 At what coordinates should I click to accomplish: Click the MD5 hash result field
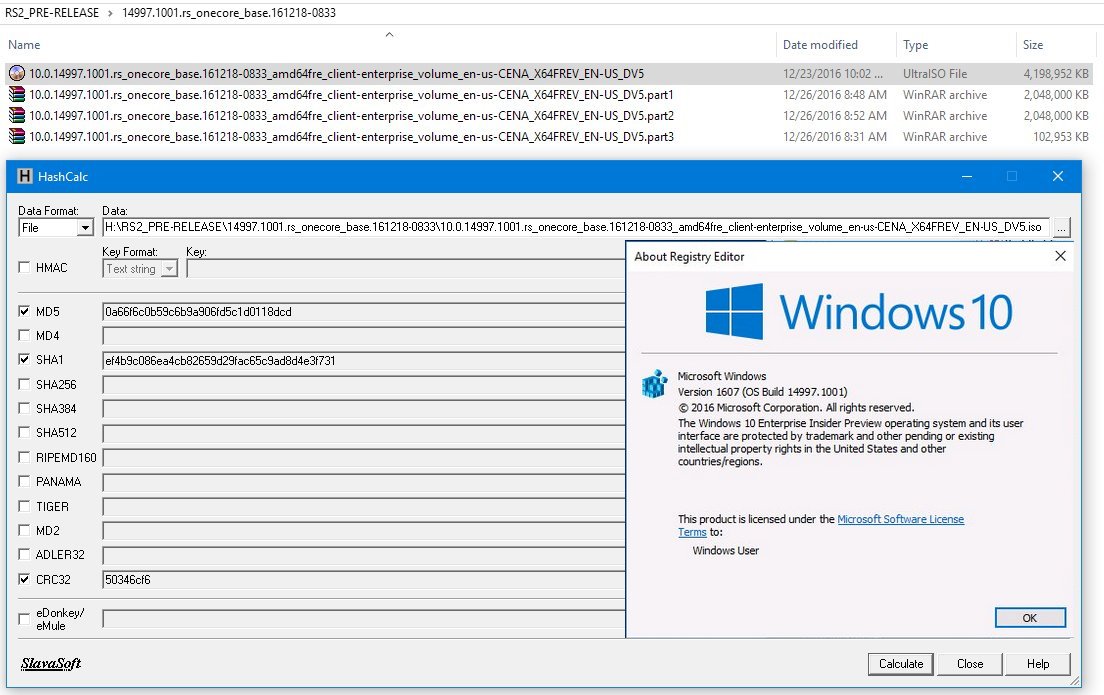pos(363,312)
